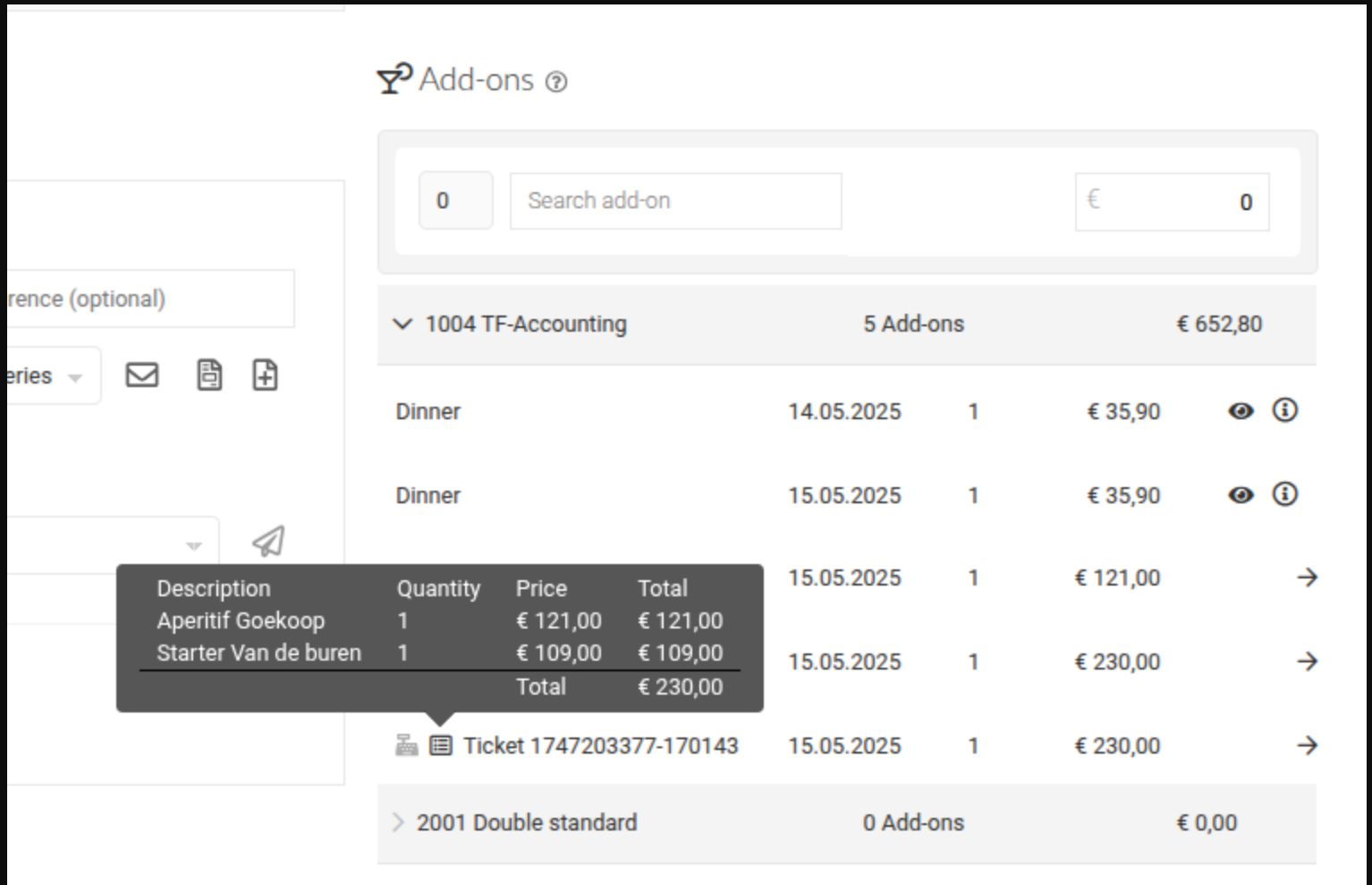Click Aperitif Goekoop in the tooltip
The image size is (1372, 885).
241,620
